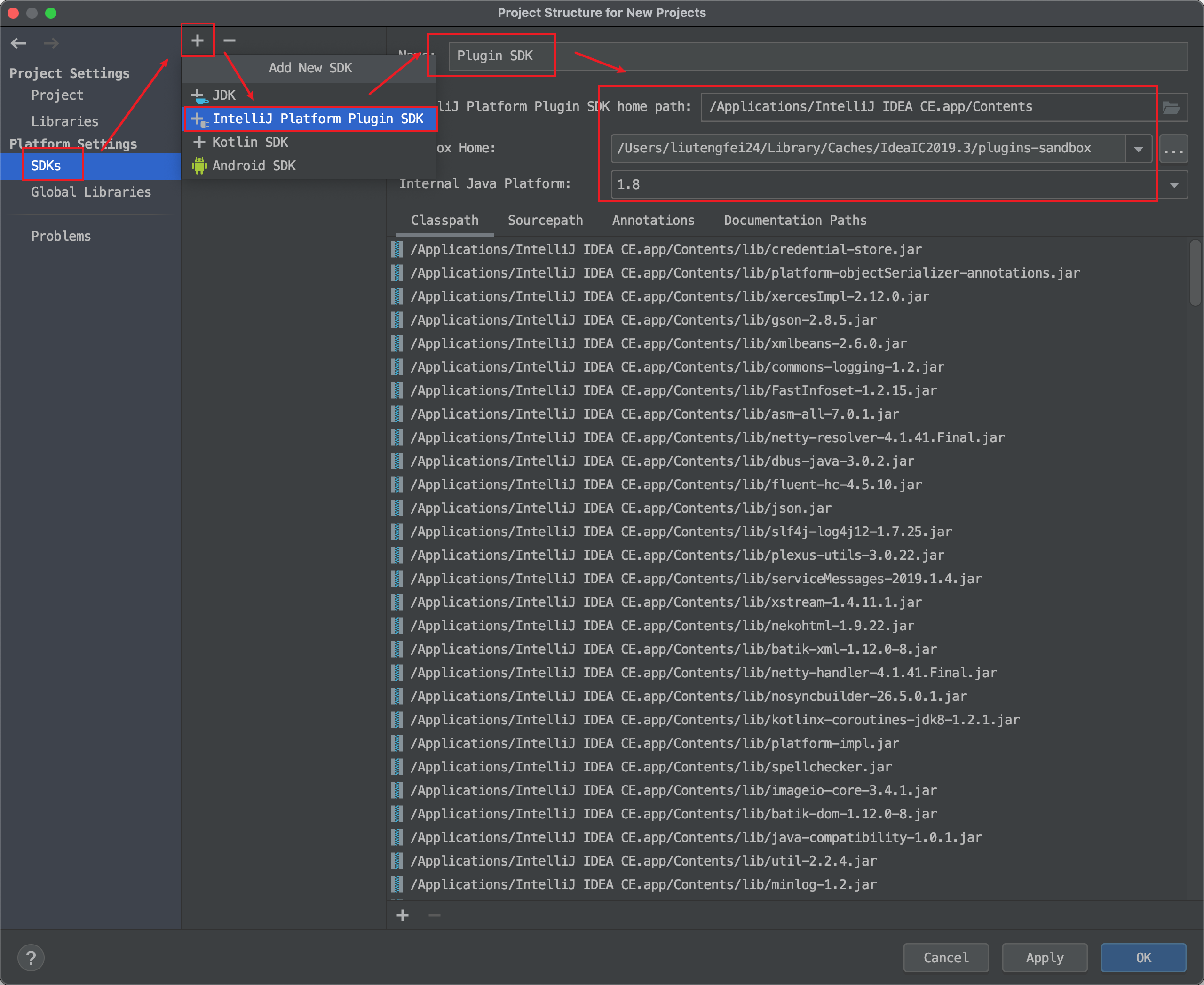The width and height of the screenshot is (1204, 985).
Task: Go forward with the right arrow
Action: [x=51, y=43]
